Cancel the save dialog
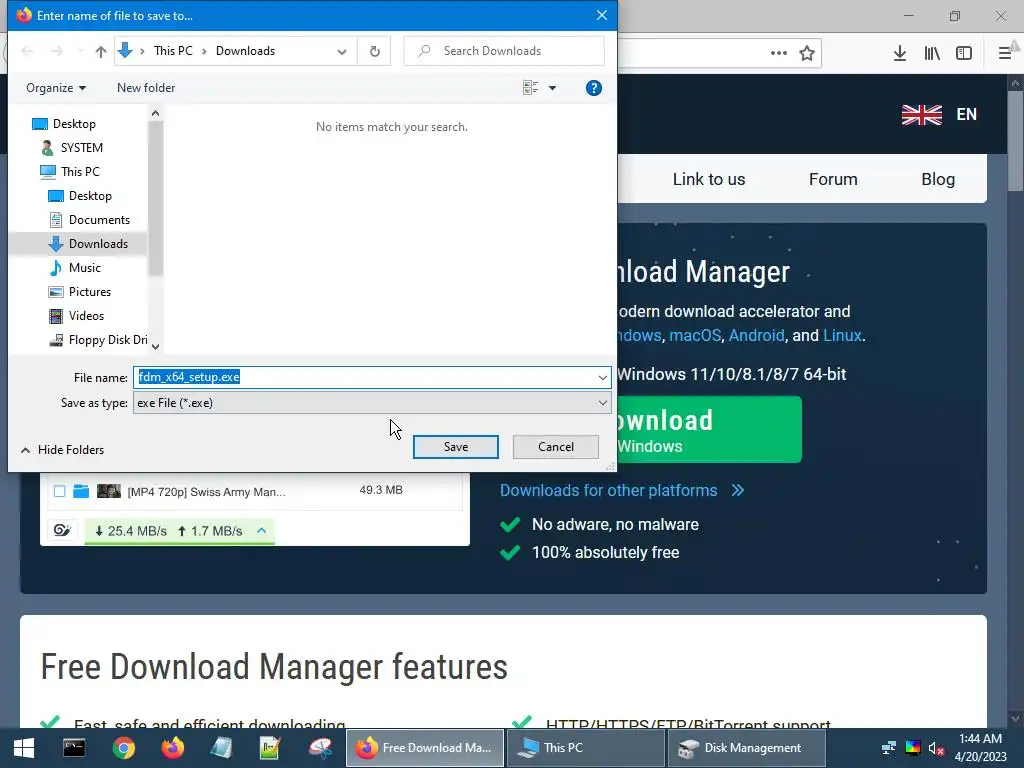This screenshot has height=768, width=1024. tap(556, 447)
